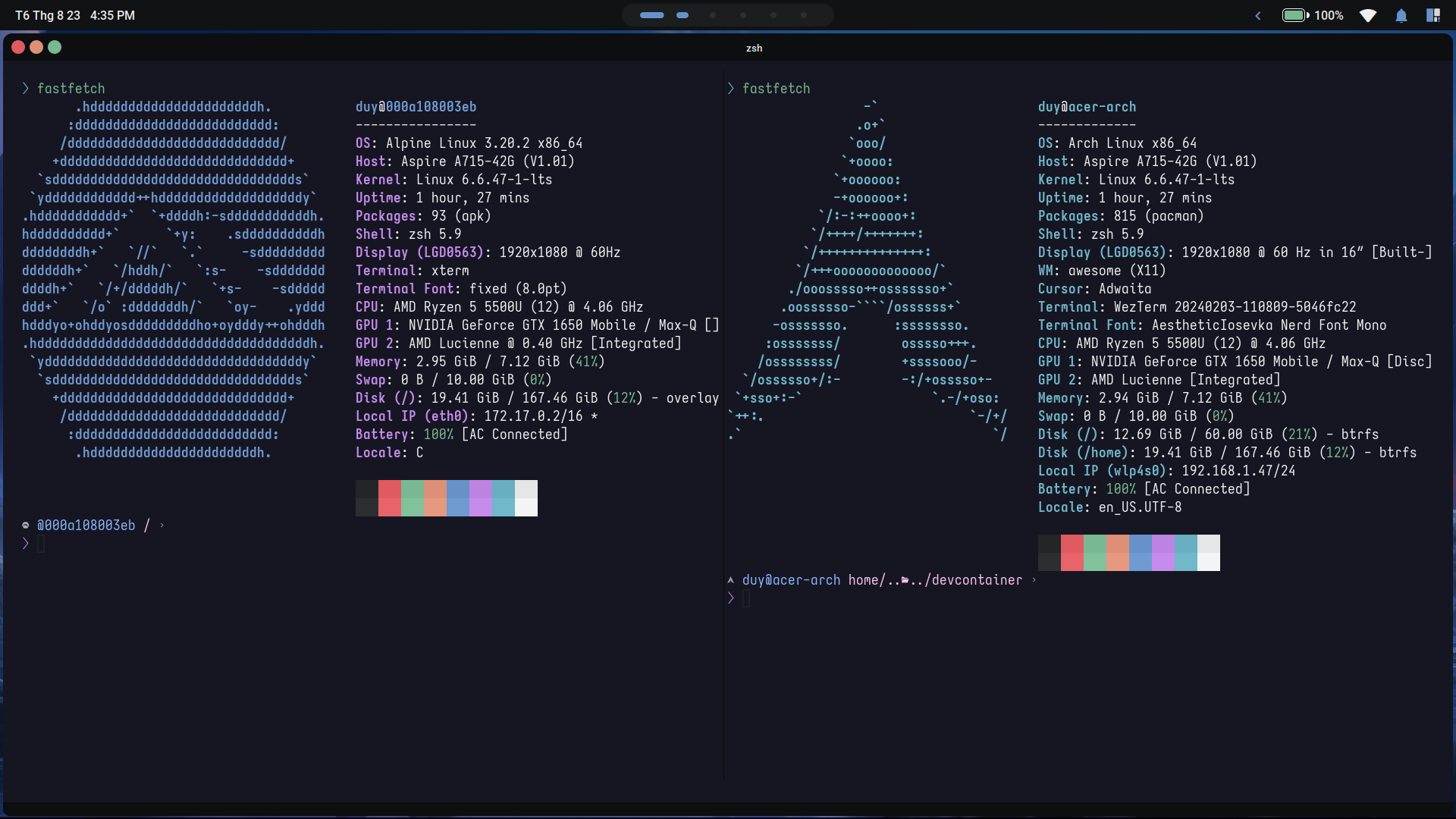Click 'Terminal Font: AestheticIosevka' line
1456x819 pixels.
point(1213,325)
